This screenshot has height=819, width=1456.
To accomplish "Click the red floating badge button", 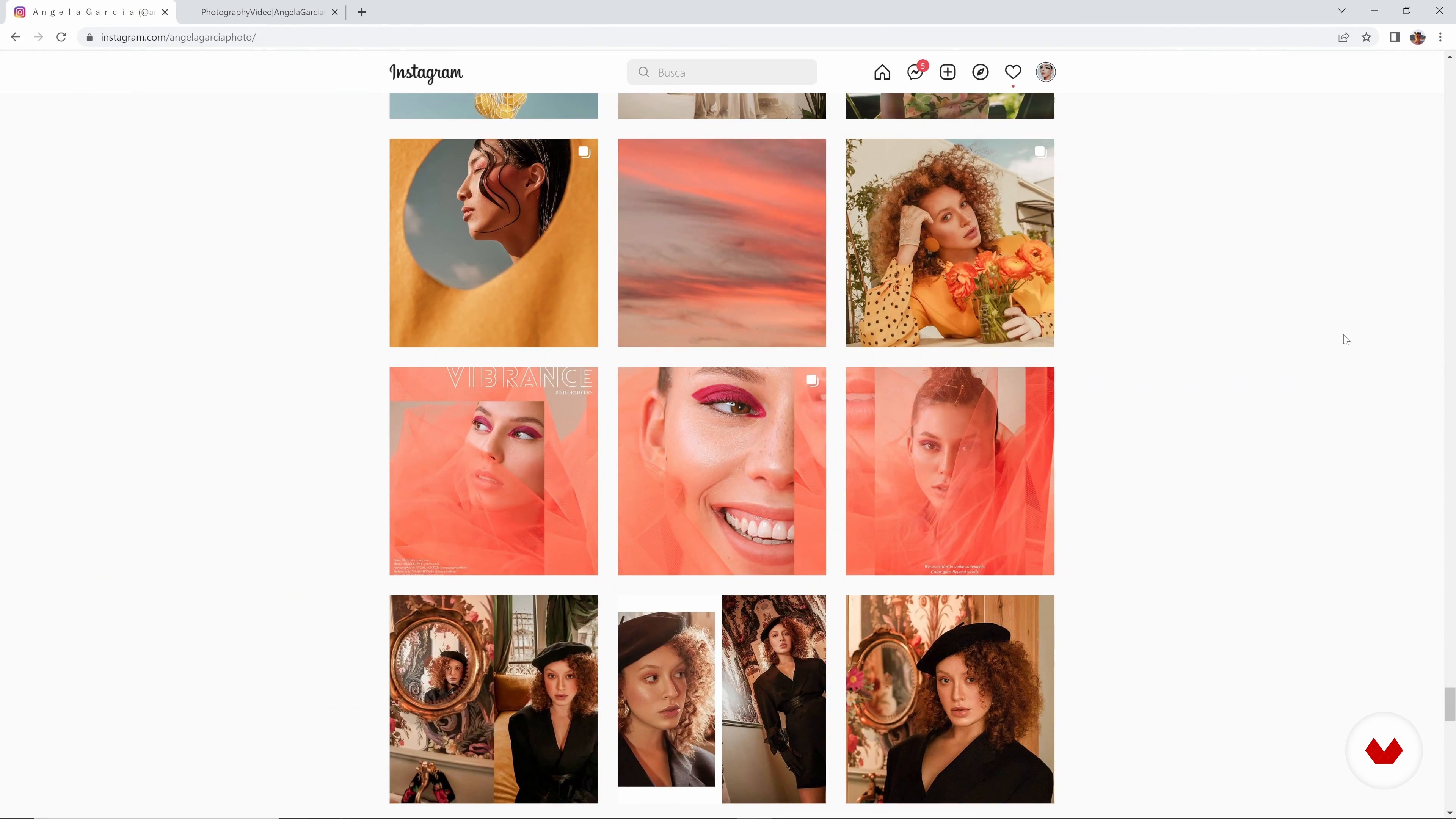I will coord(1384,751).
